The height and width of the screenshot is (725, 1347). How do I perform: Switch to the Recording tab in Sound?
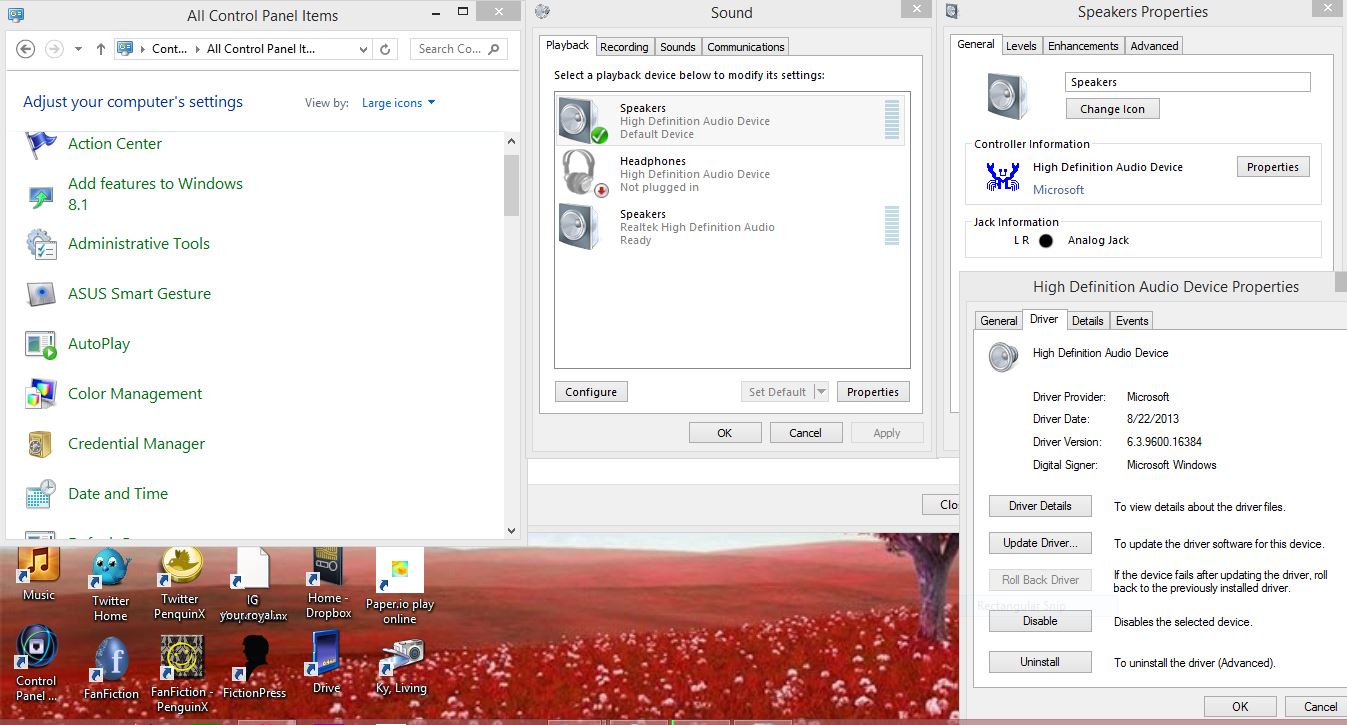coord(624,47)
